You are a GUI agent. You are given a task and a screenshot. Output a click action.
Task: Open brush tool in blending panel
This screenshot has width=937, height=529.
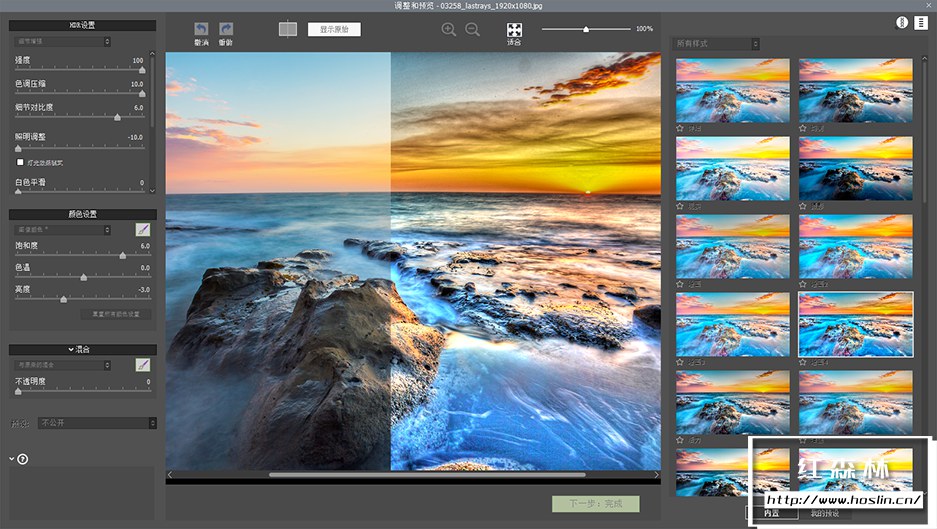pyautogui.click(x=143, y=365)
